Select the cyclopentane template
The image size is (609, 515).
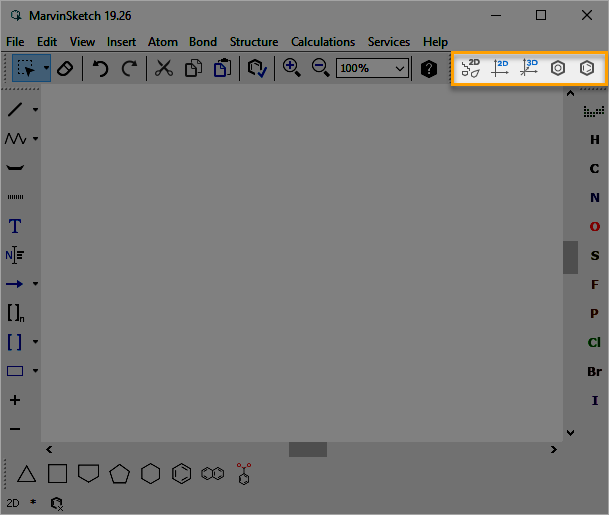click(x=120, y=473)
